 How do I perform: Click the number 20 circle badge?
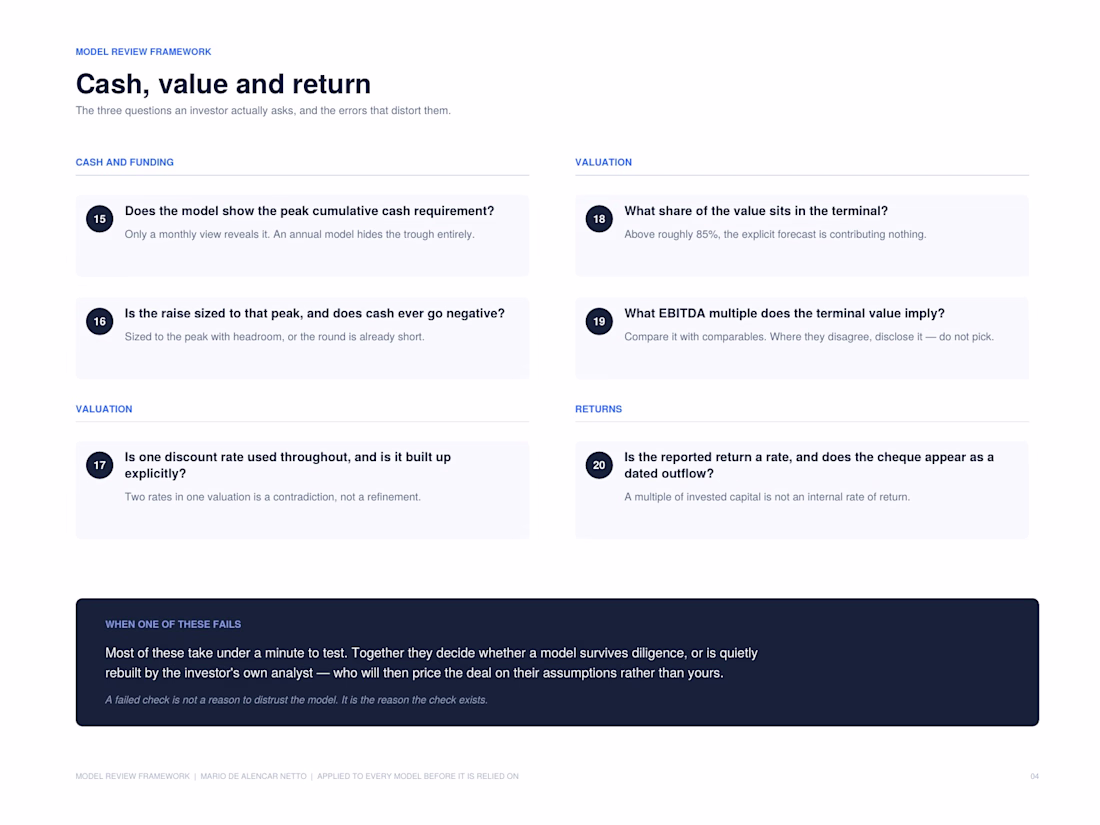[x=599, y=465]
